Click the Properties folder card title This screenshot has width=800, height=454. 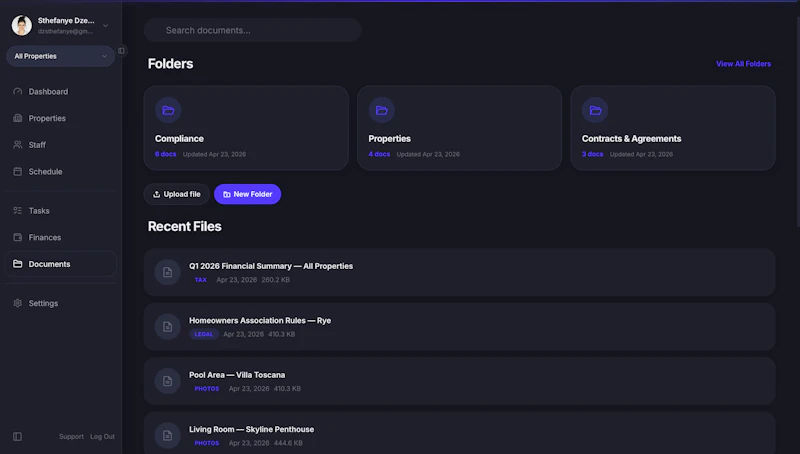coord(389,139)
